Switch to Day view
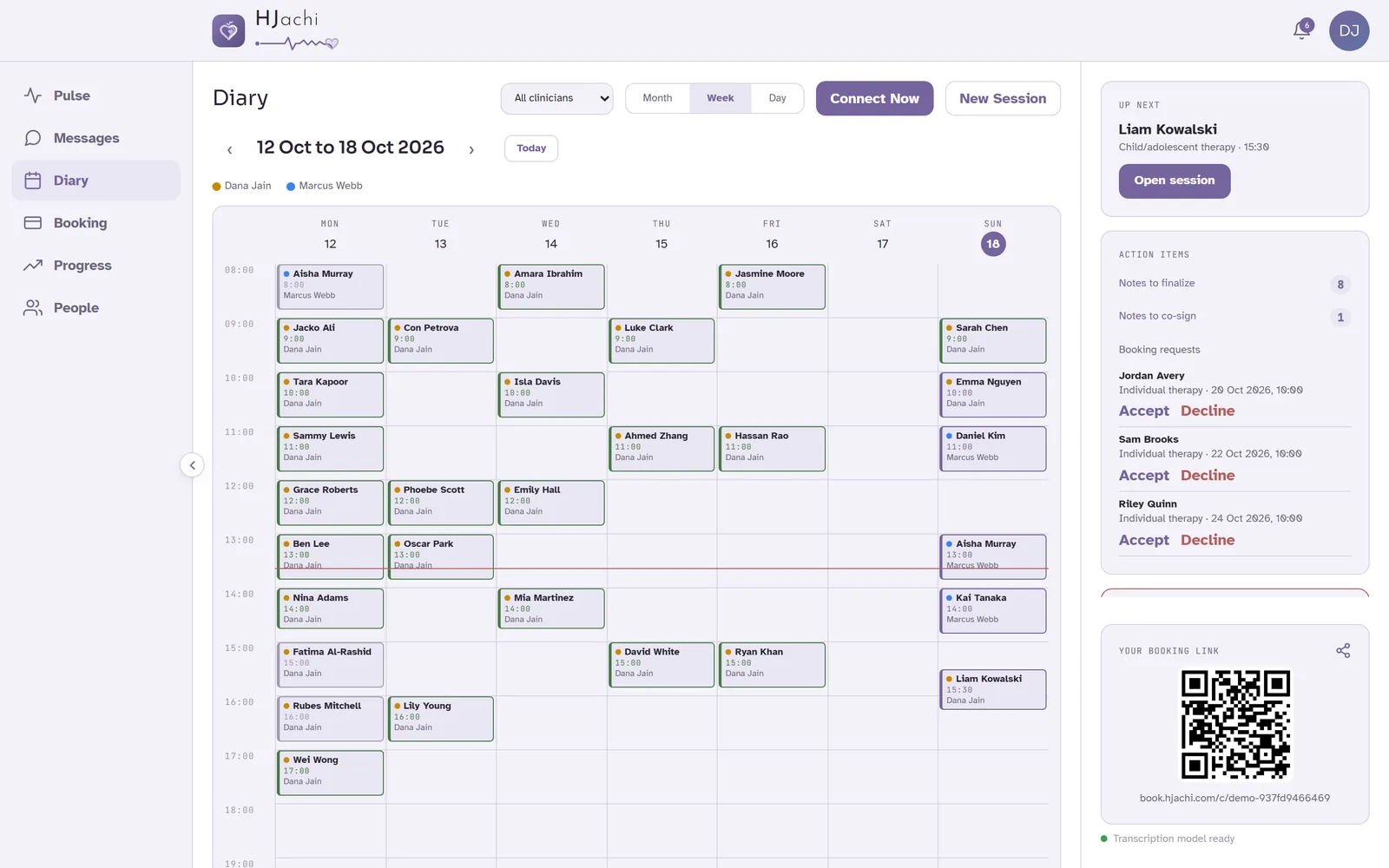Viewport: 1389px width, 868px height. pos(778,98)
